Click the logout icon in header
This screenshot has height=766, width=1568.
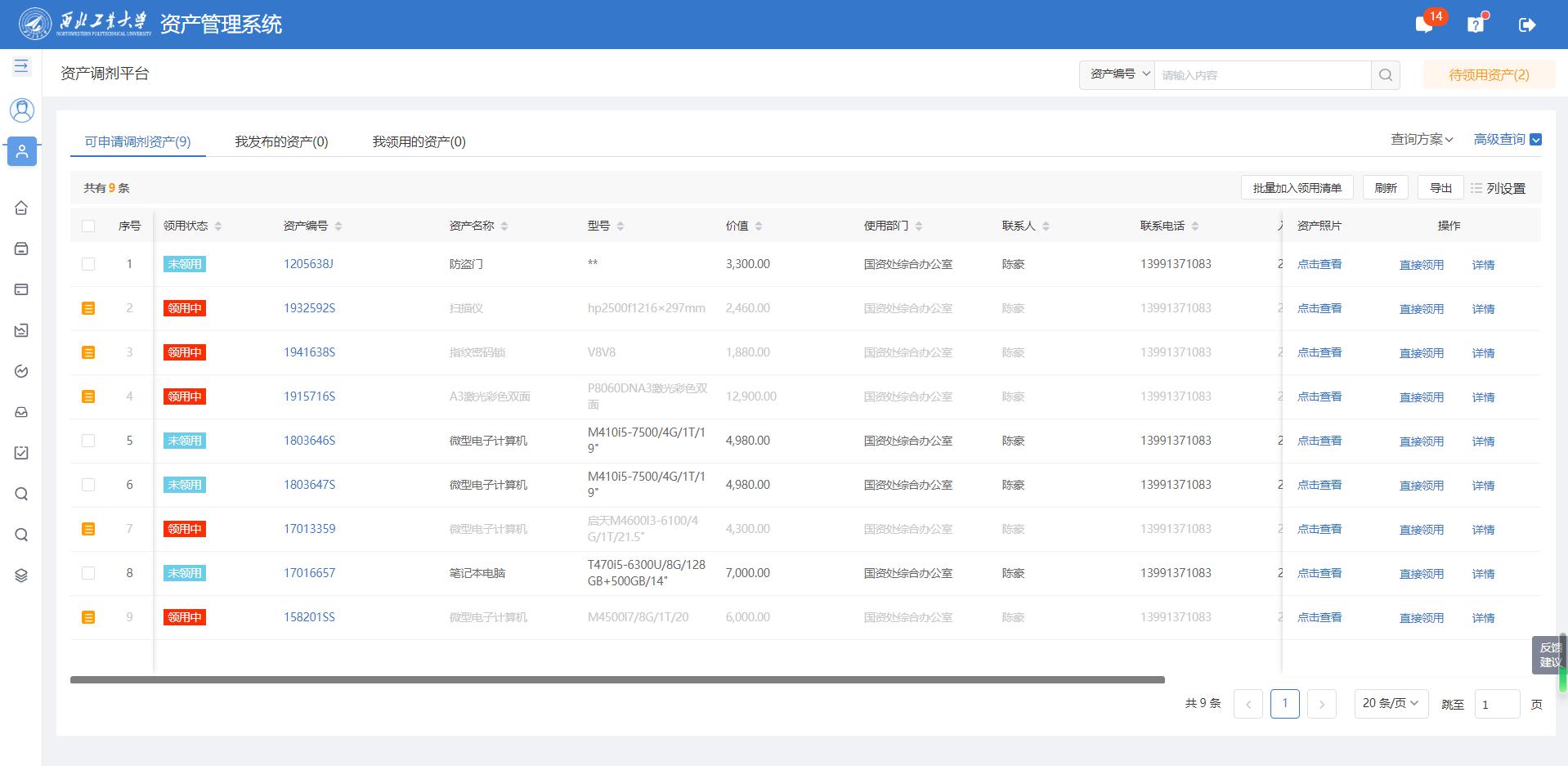1526,25
